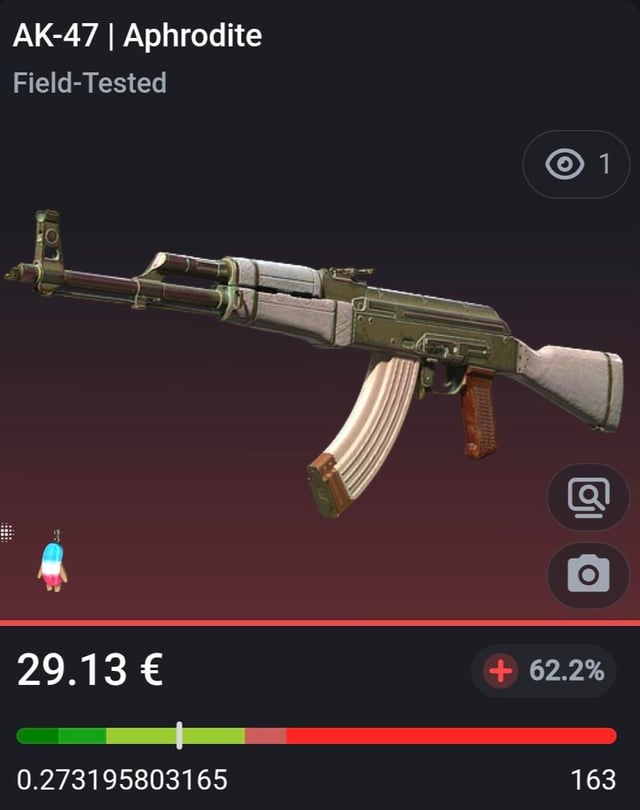Click the AK-47 weapon preview image
This screenshot has height=810, width=640.
coord(314,363)
